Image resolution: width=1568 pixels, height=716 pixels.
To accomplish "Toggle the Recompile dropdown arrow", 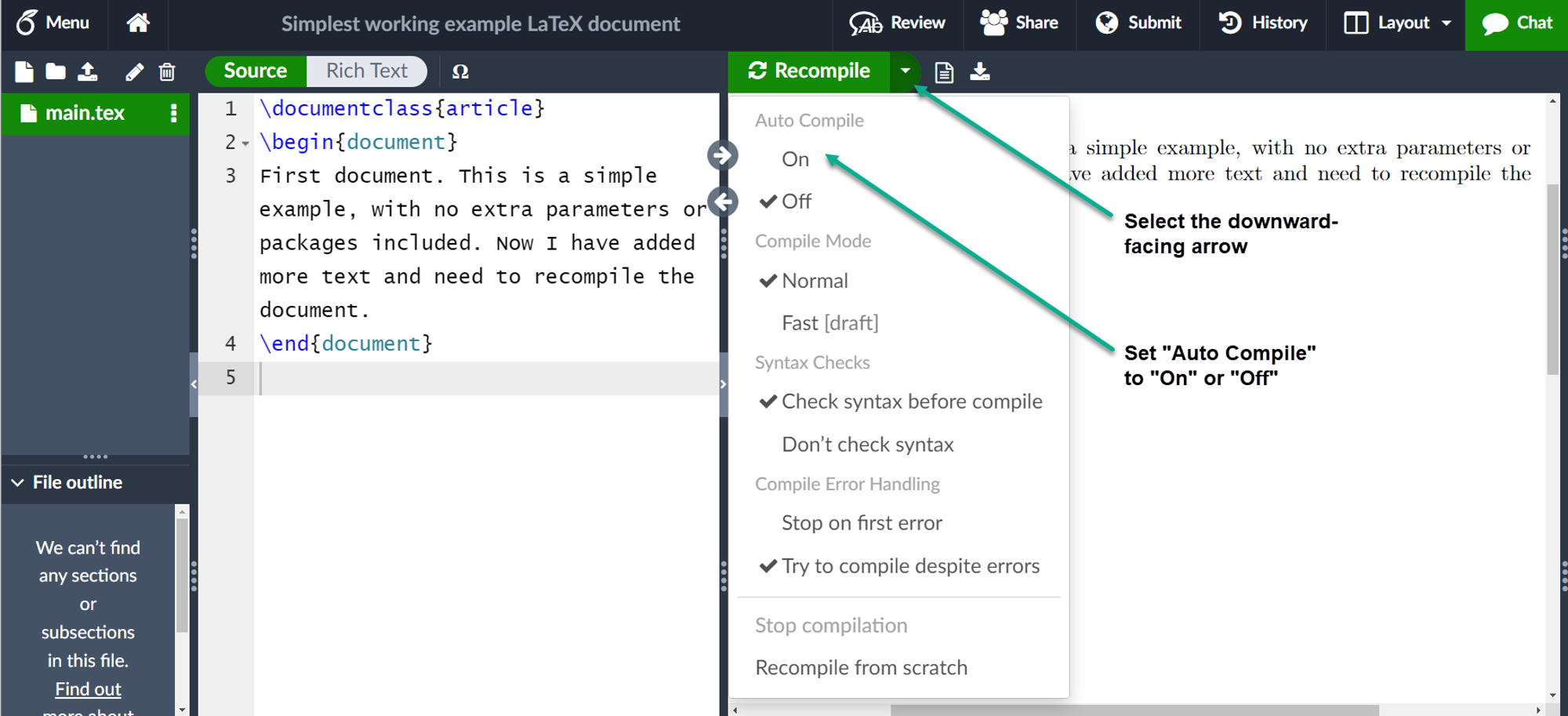I will (x=905, y=71).
